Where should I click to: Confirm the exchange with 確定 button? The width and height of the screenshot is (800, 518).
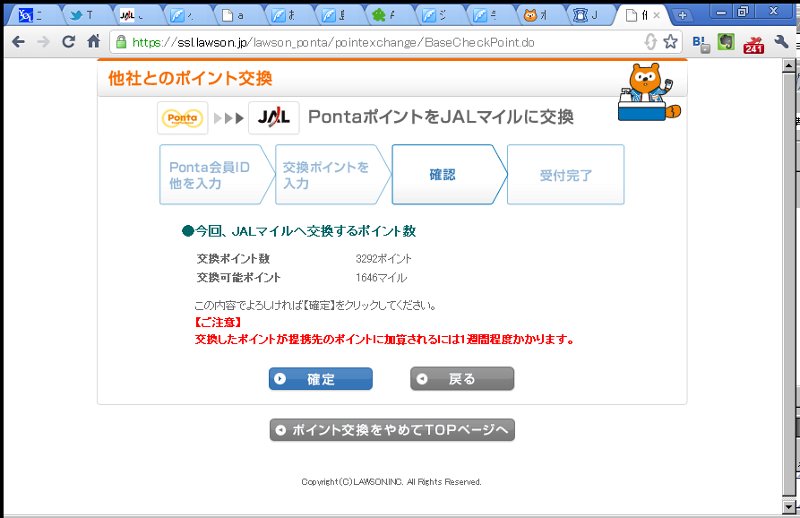coord(320,379)
